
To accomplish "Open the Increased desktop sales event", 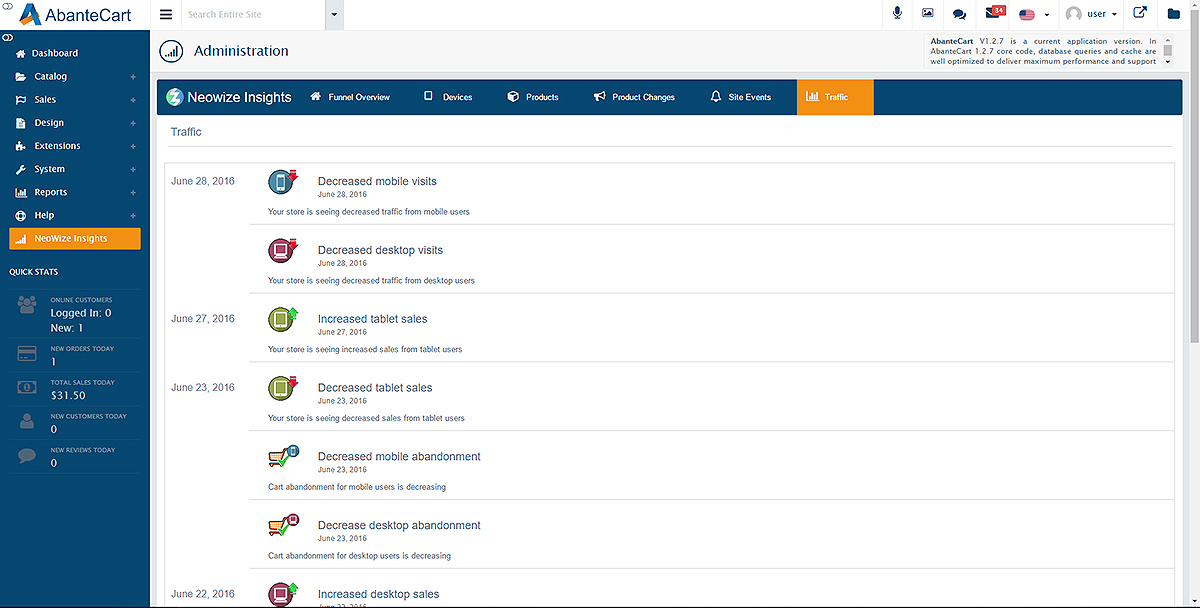I will tap(378, 594).
